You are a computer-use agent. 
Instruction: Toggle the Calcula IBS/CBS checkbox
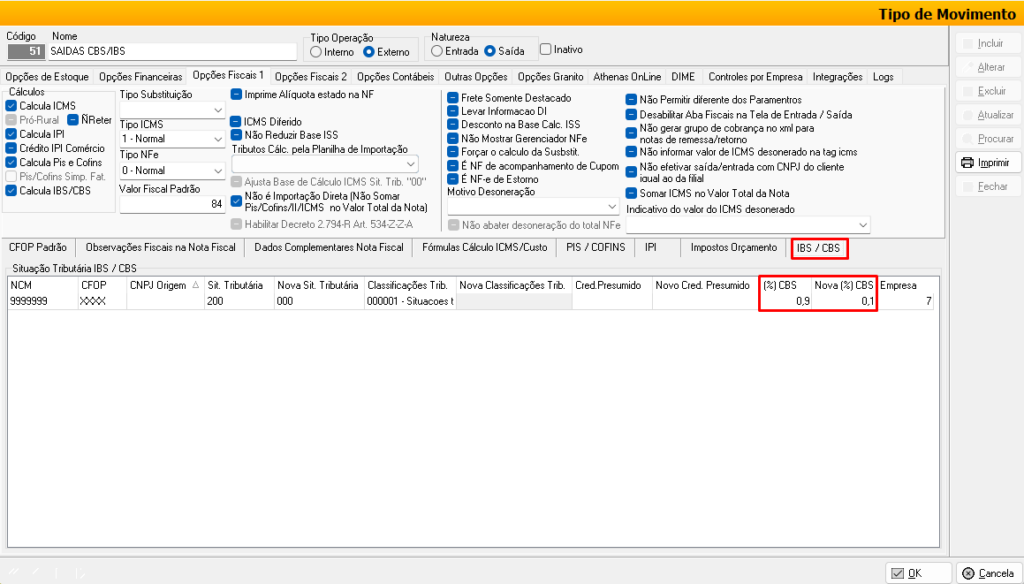11,190
